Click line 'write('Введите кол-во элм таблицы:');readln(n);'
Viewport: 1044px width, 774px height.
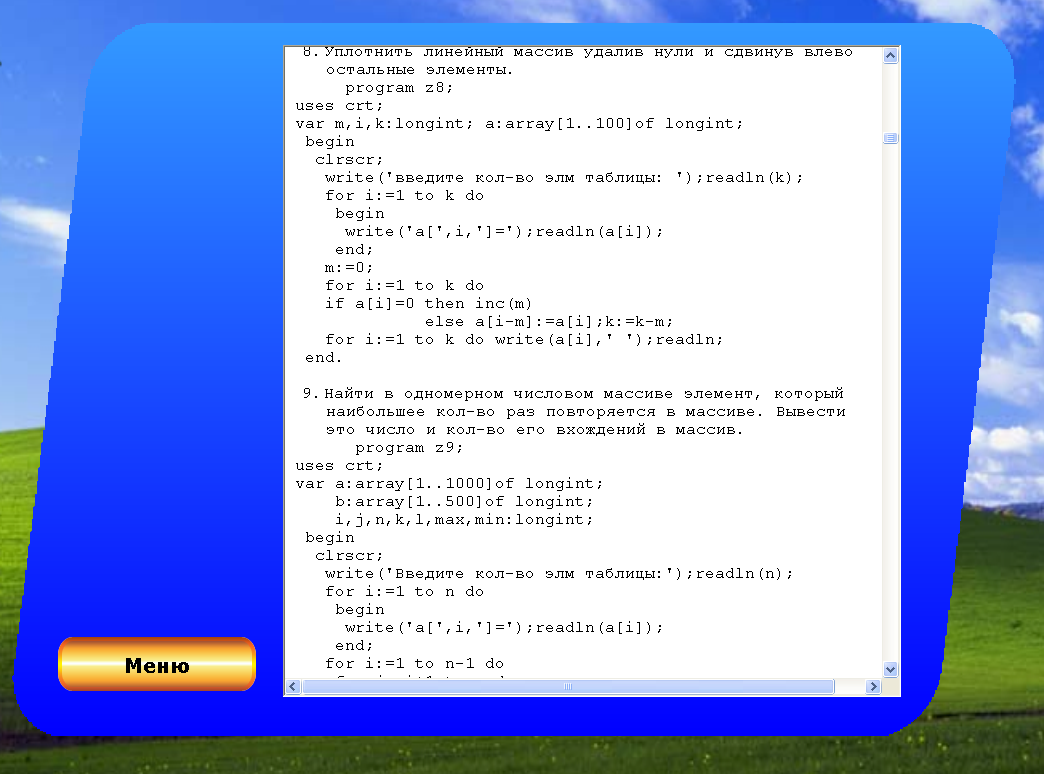(x=559, y=574)
